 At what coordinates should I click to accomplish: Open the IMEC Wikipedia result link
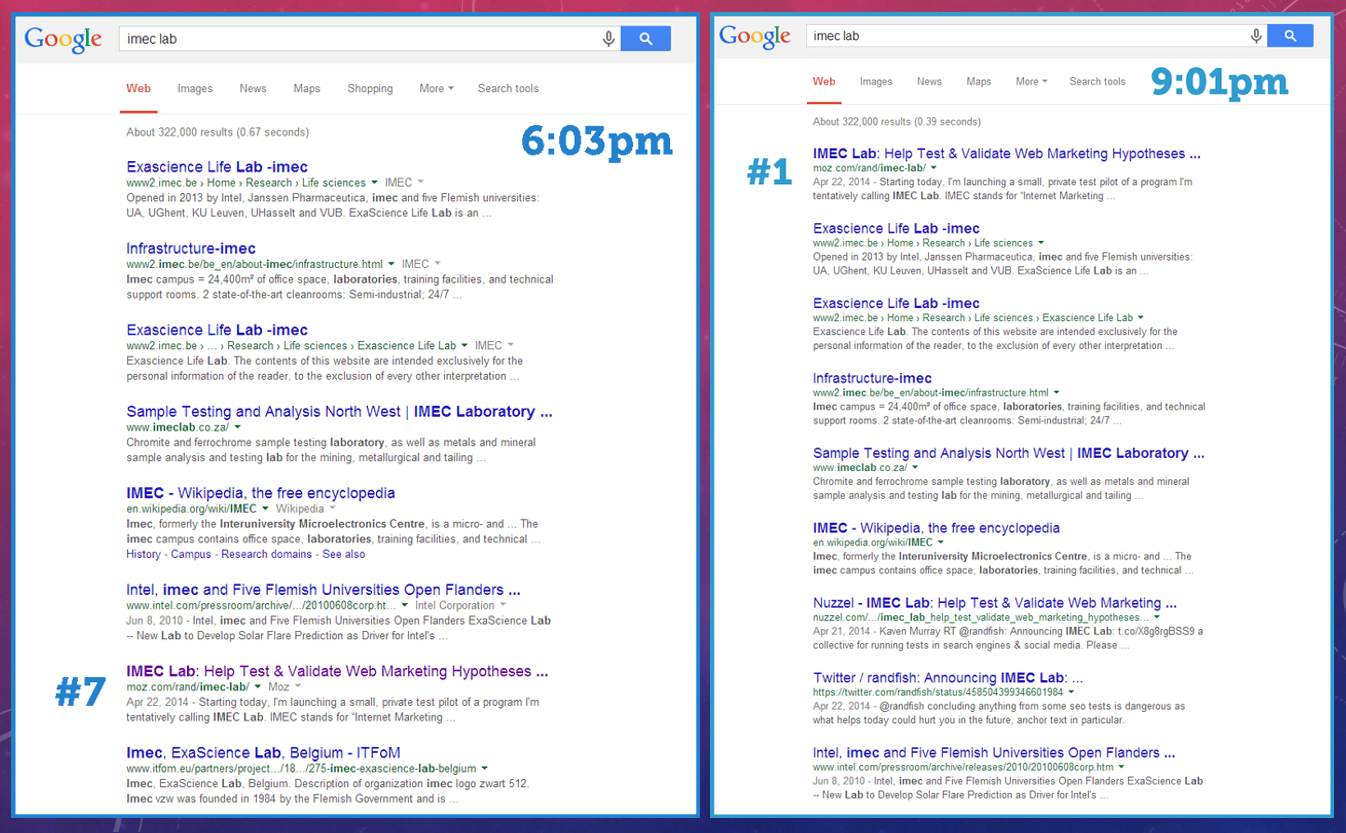(x=261, y=493)
